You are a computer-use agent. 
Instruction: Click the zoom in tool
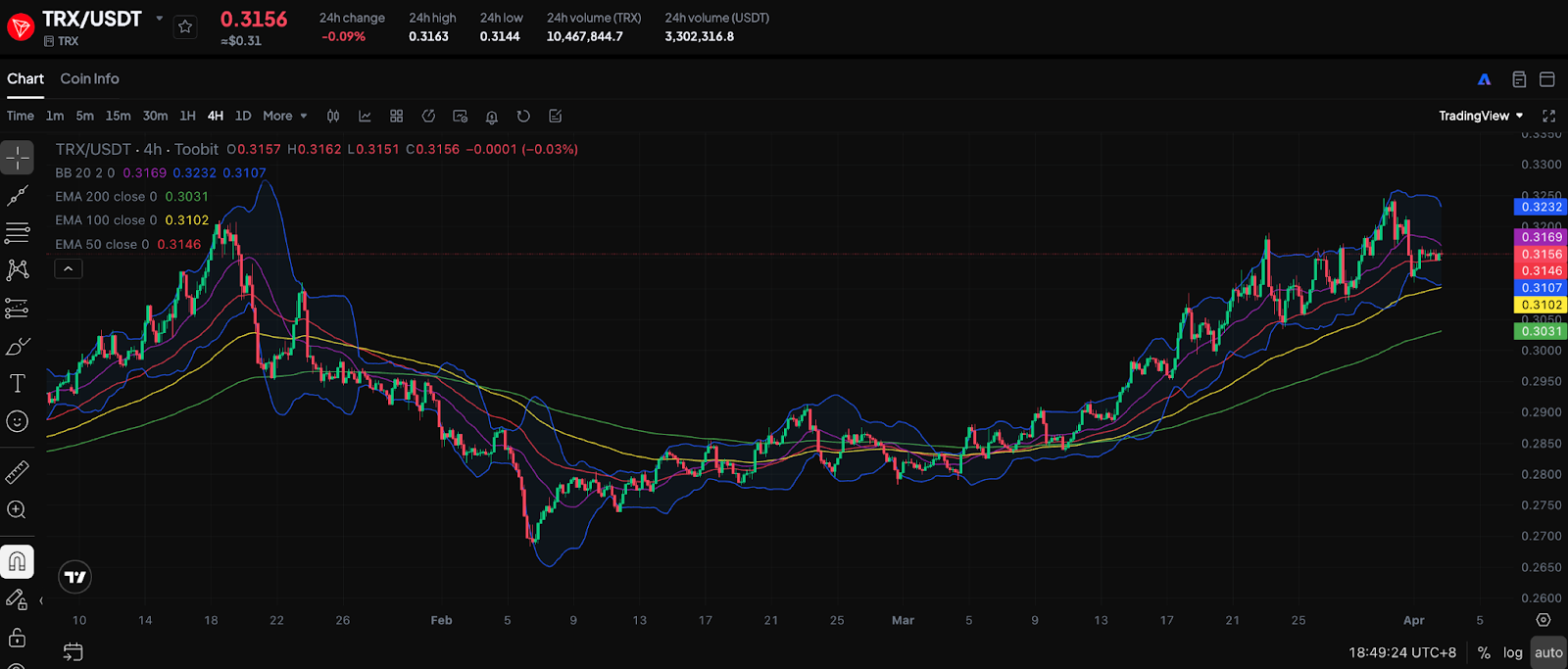tap(18, 509)
